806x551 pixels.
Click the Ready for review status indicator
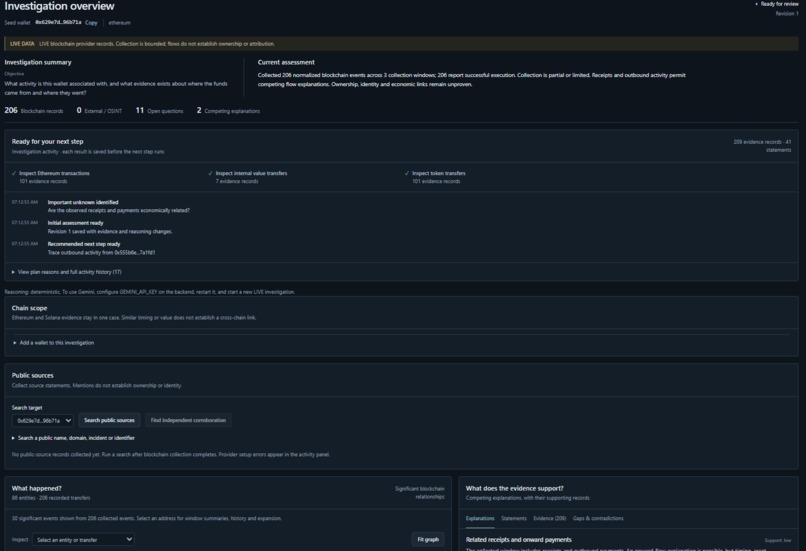[777, 4]
